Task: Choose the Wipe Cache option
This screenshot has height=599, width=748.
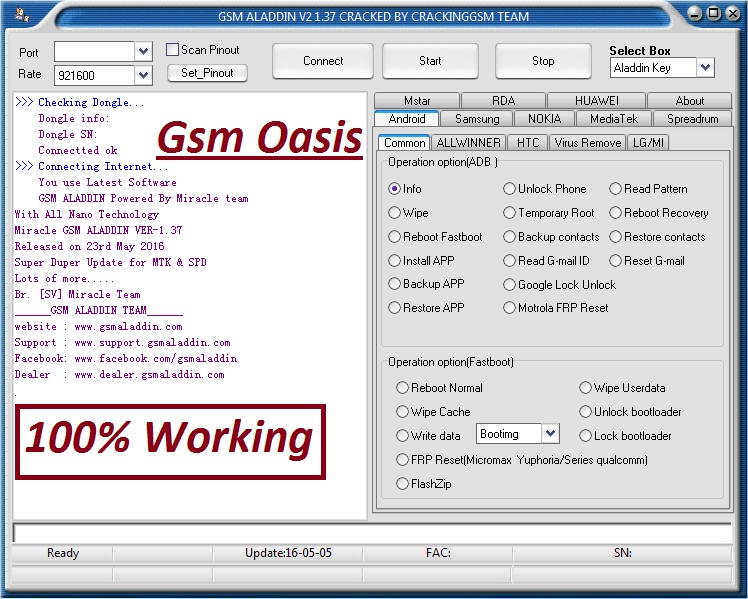Action: click(x=402, y=412)
